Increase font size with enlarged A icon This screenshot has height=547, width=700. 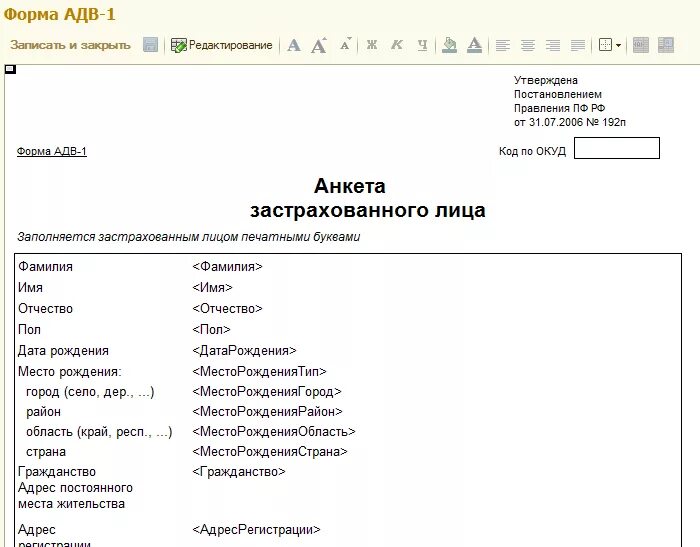coord(319,45)
